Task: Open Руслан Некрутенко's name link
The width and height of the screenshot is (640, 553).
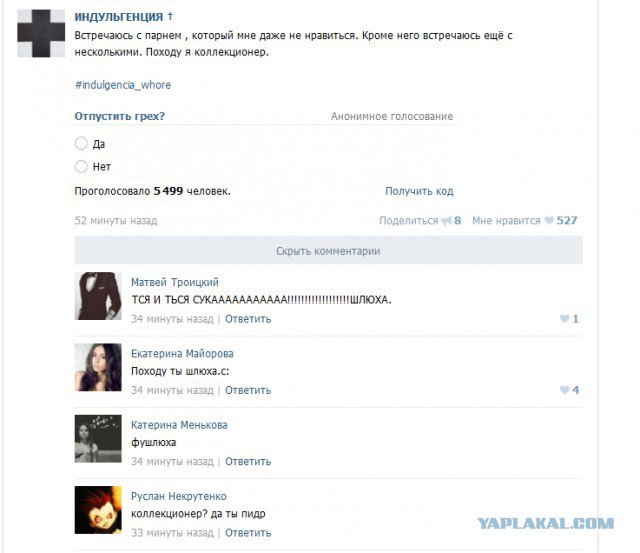Action: click(x=179, y=496)
